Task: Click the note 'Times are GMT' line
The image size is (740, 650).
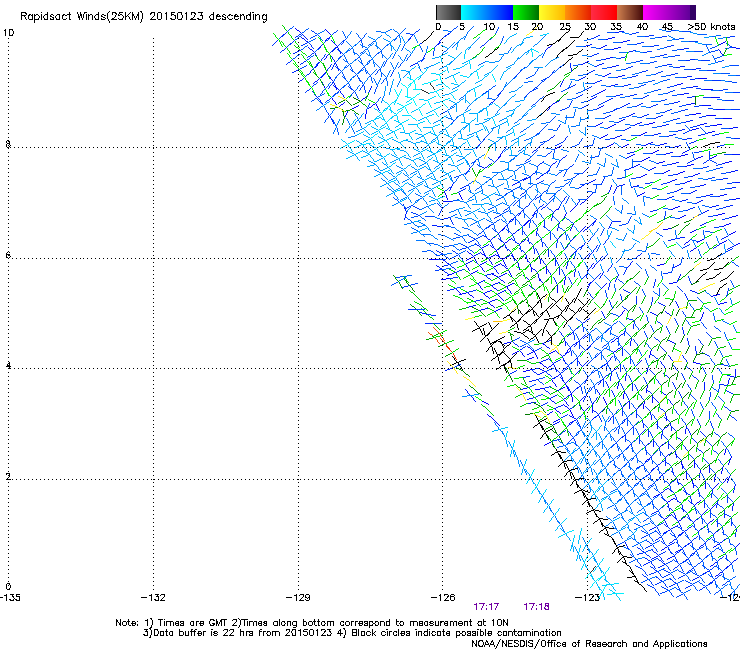Action: (x=312, y=623)
